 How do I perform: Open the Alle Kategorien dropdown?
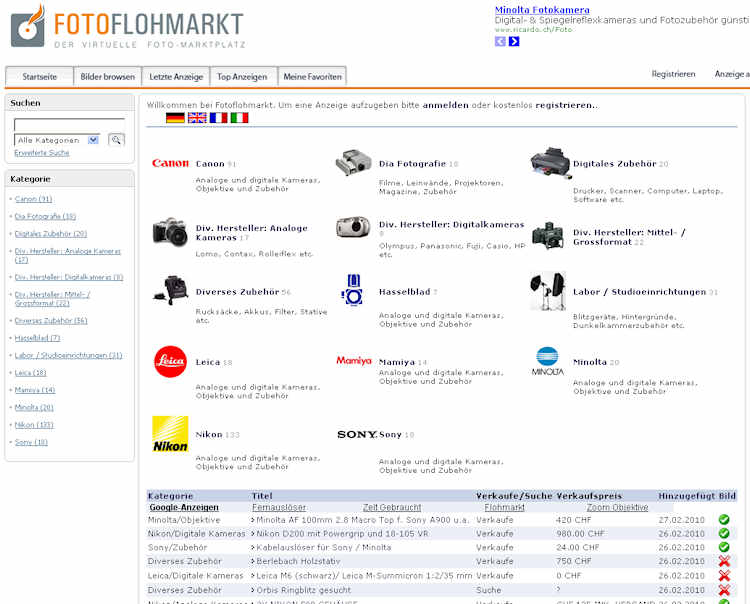pyautogui.click(x=57, y=140)
